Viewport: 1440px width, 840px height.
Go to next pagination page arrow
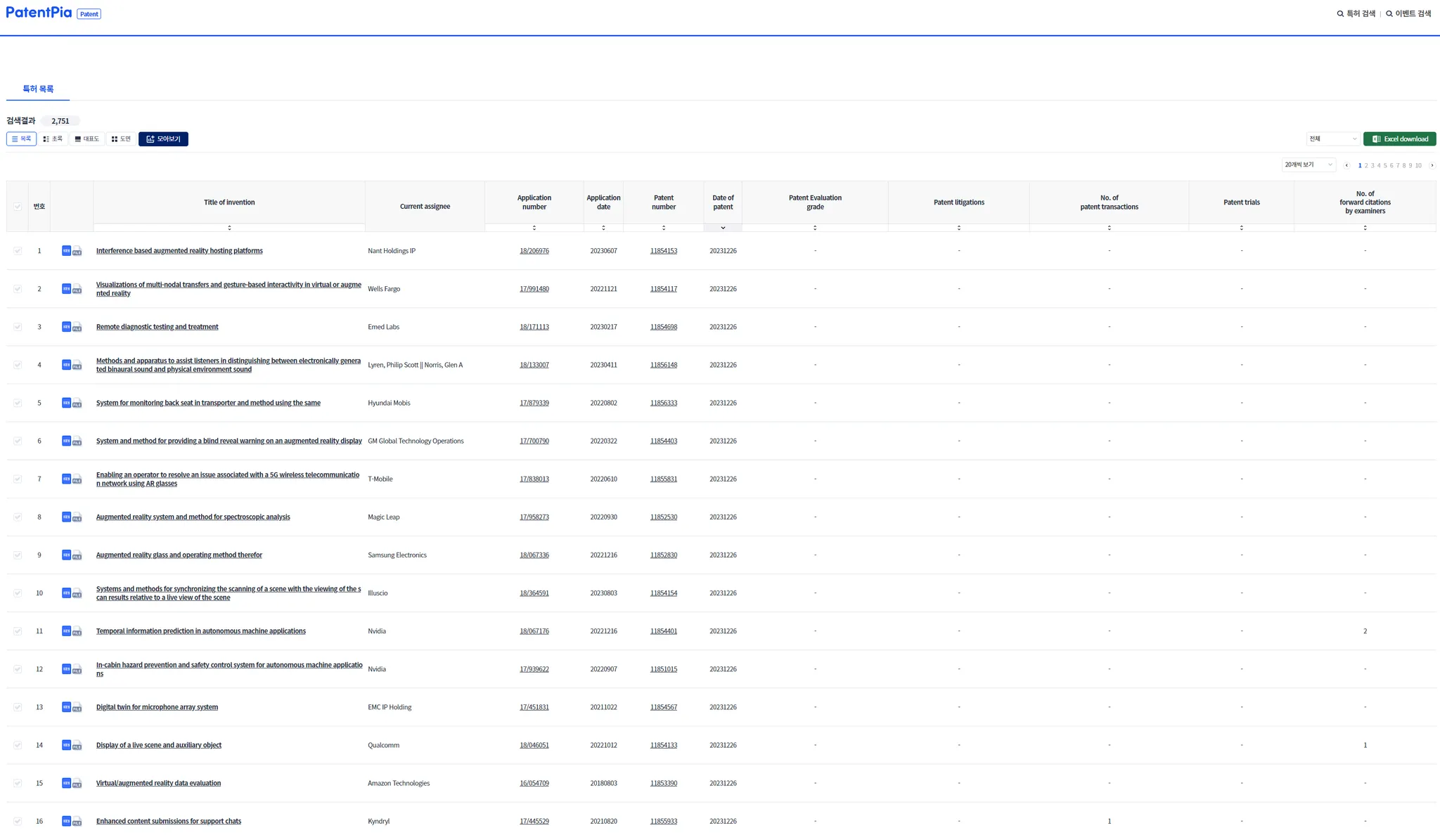pos(1432,165)
